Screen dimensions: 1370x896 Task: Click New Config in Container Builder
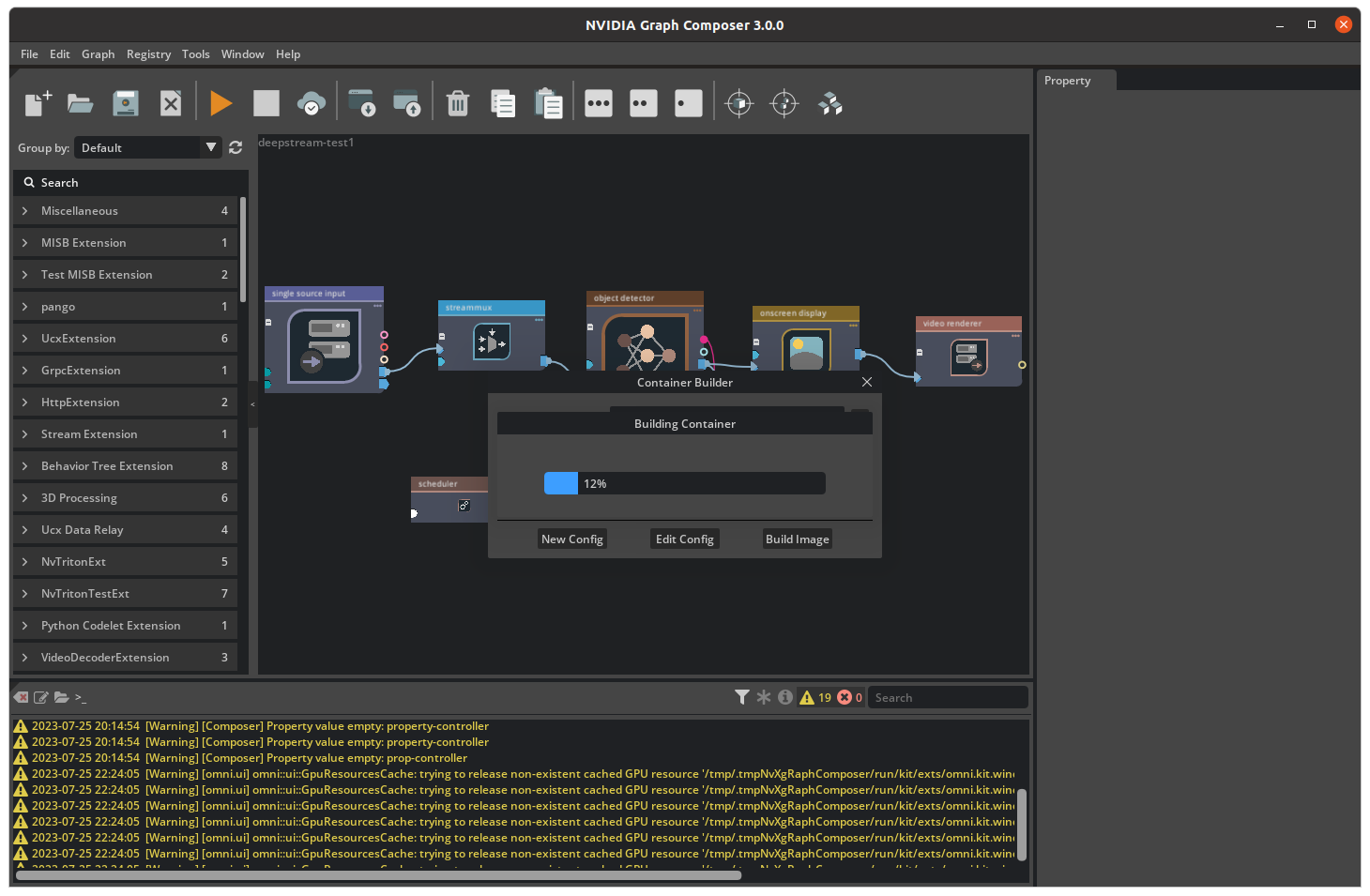coord(572,539)
